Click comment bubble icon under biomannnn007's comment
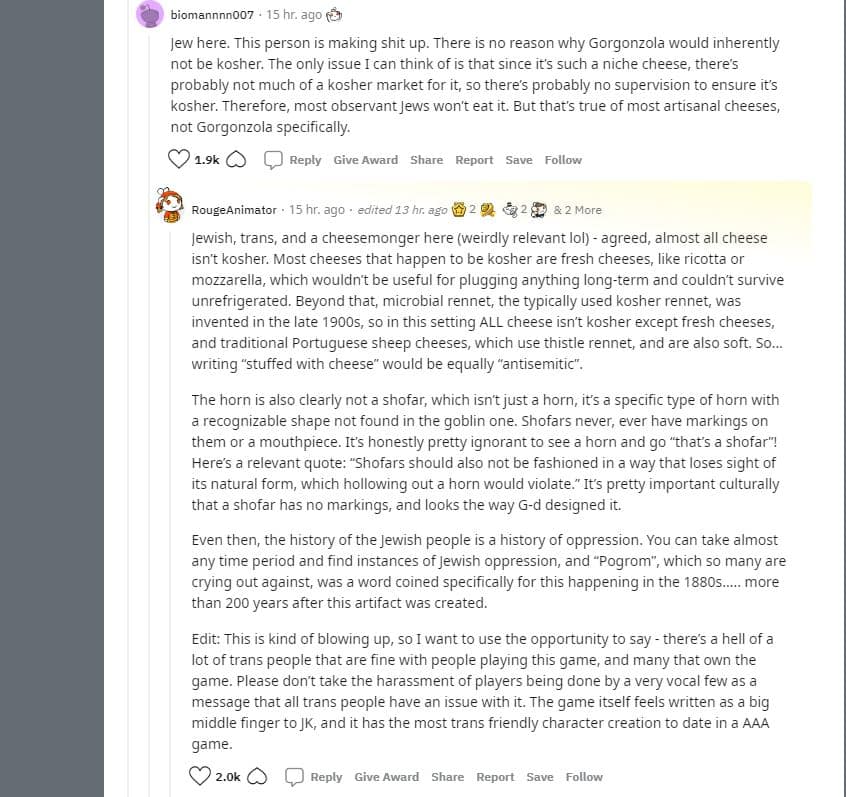The width and height of the screenshot is (846, 797). [x=273, y=160]
